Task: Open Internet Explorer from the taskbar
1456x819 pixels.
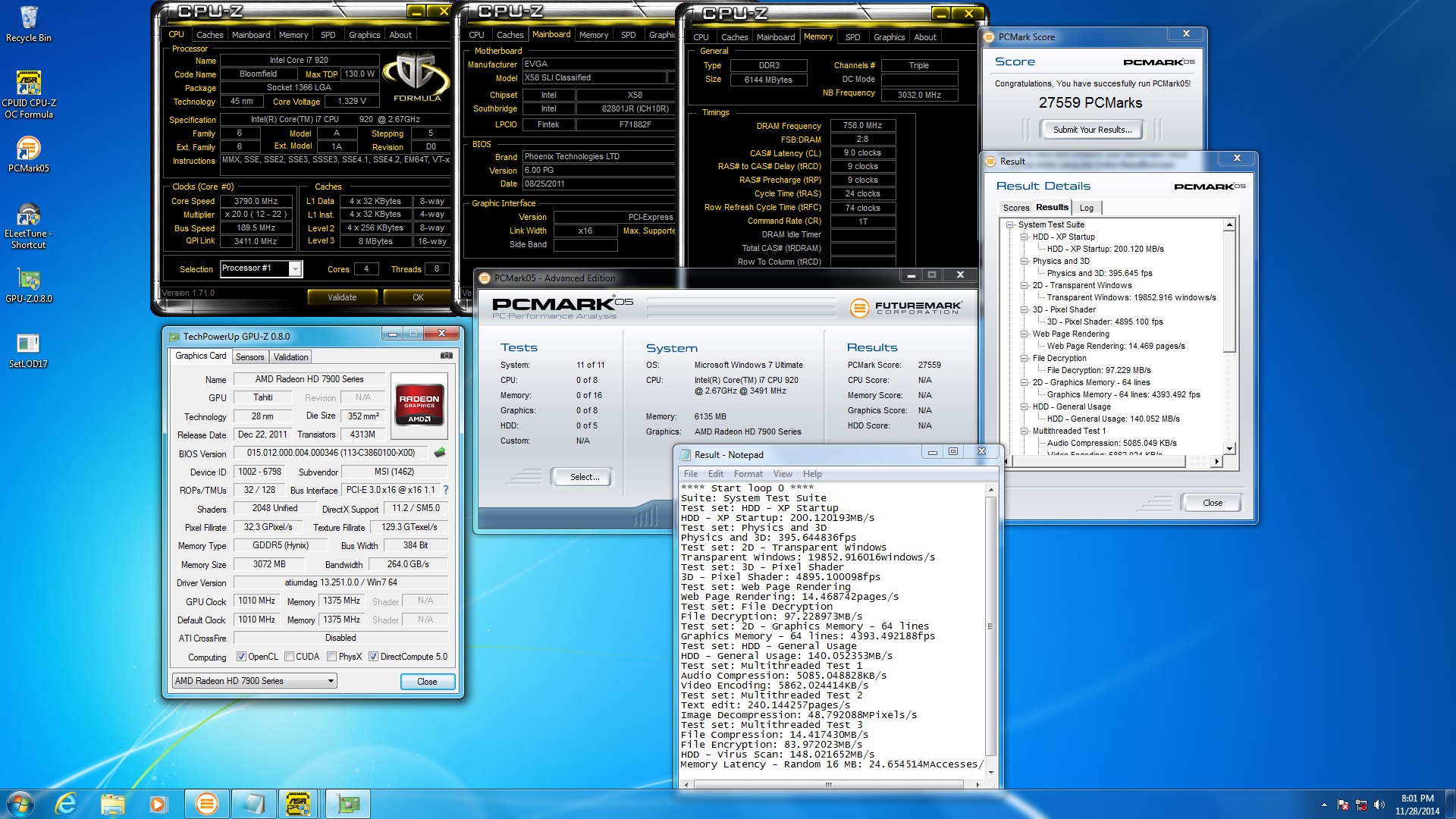Action: [x=67, y=803]
